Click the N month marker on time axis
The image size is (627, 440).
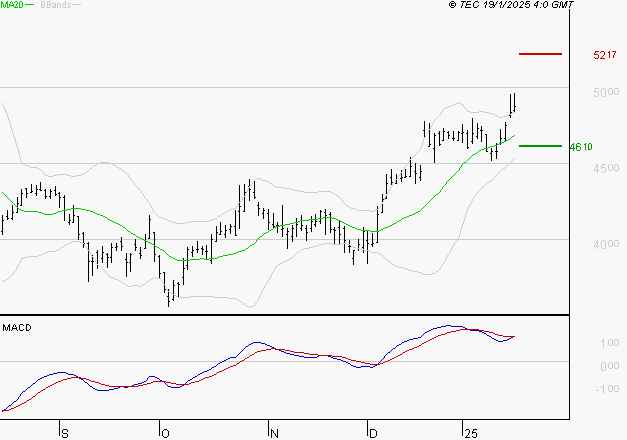pos(274,433)
